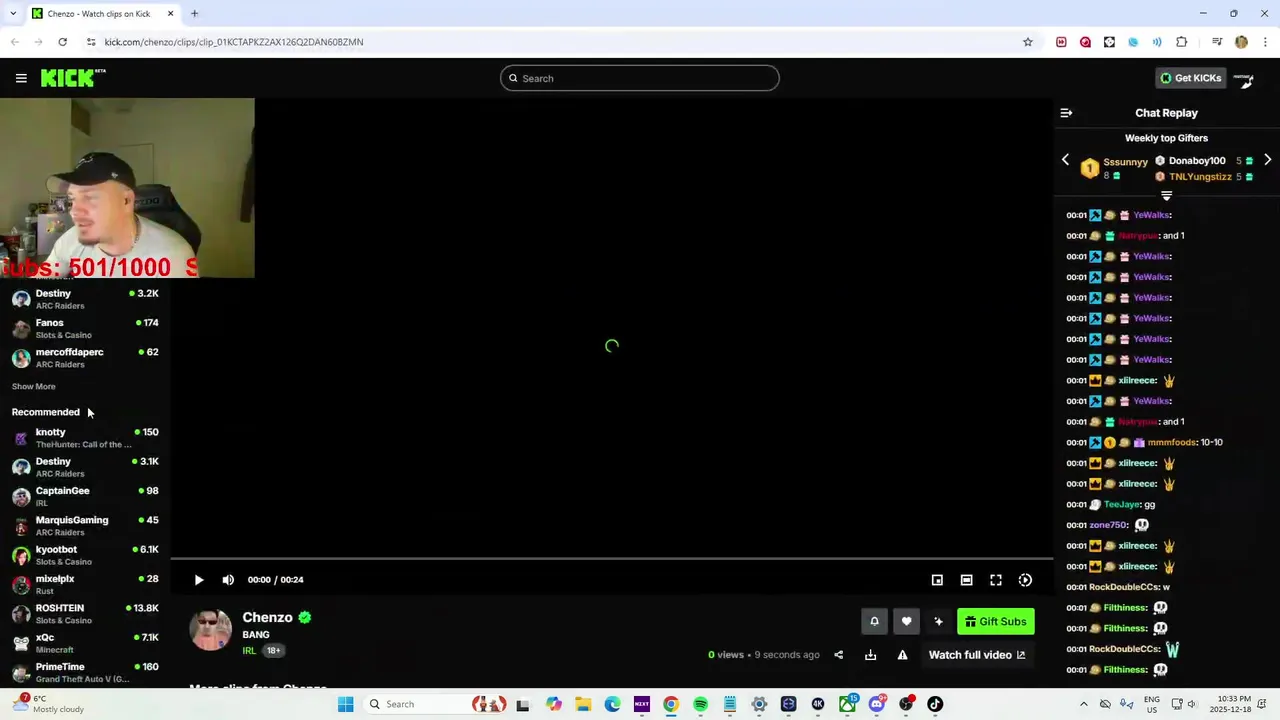Toggle picture-in-picture mode in player
Image resolution: width=1280 pixels, height=720 pixels.
pyautogui.click(x=937, y=580)
